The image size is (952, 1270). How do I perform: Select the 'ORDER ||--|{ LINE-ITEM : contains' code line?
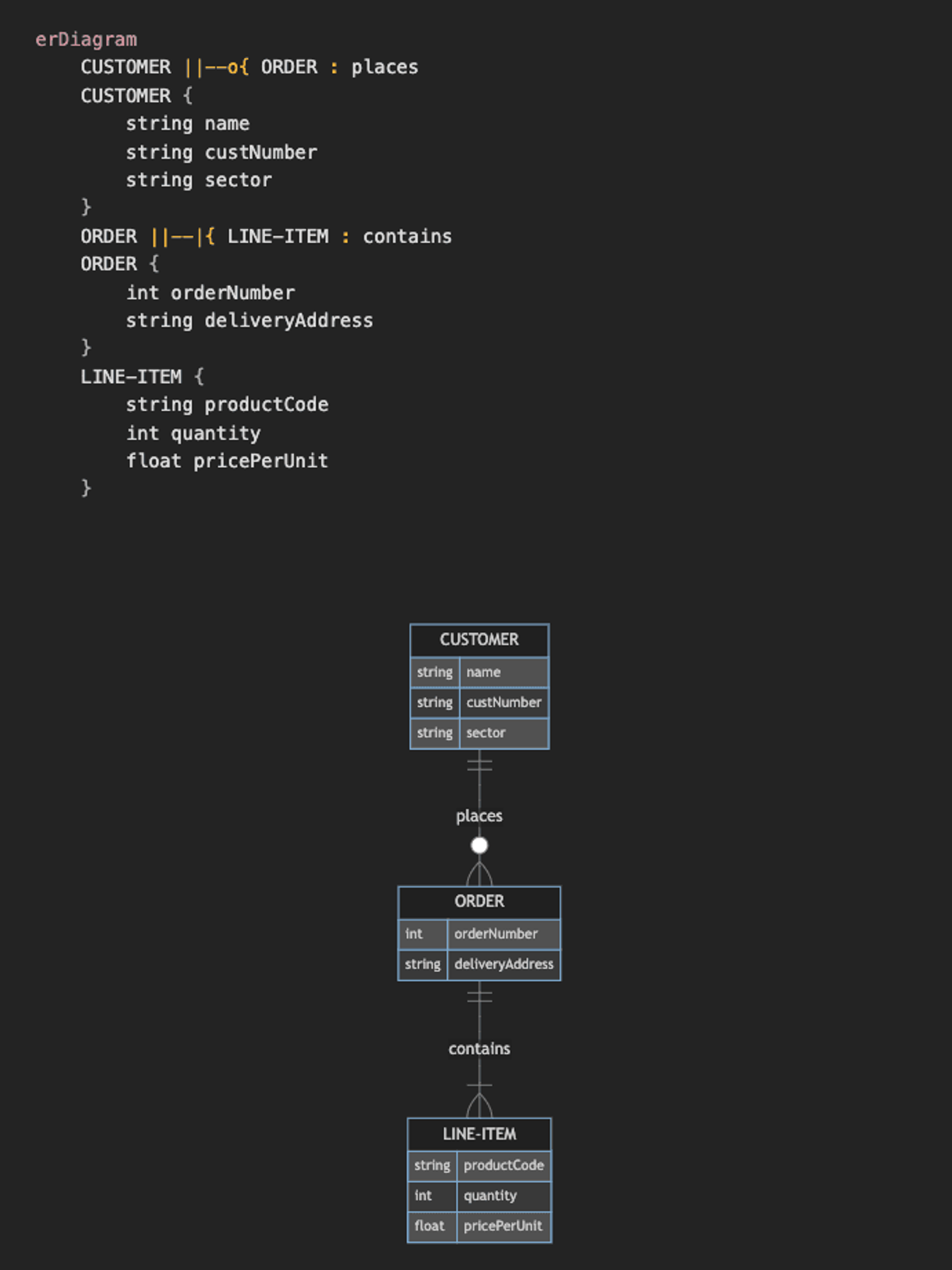266,237
